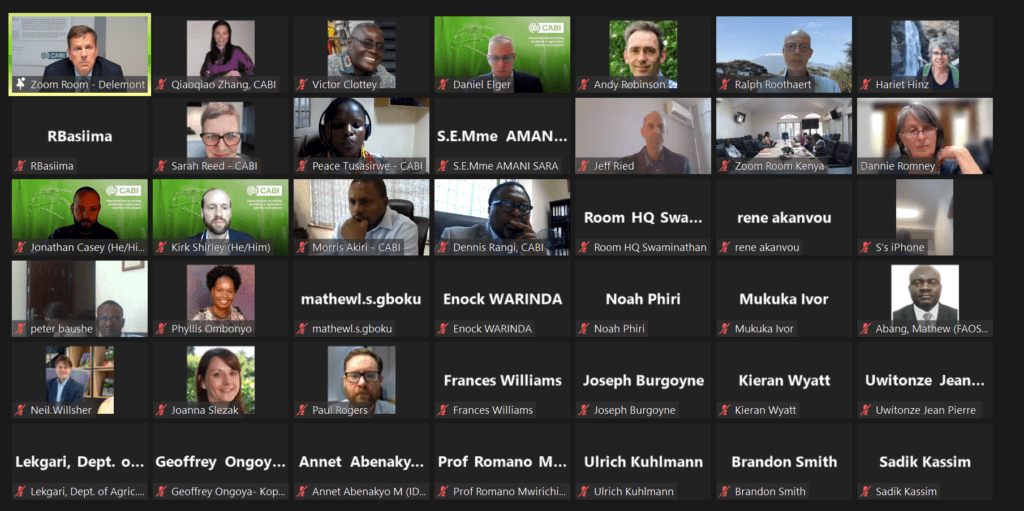Click the Noah Phiri participant tile

click(643, 299)
